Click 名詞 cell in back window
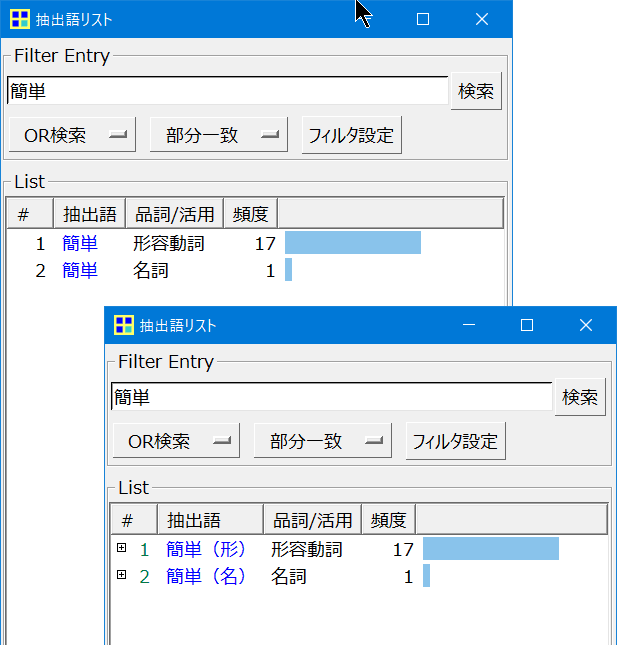Viewport: 617px width, 645px height. tap(151, 270)
